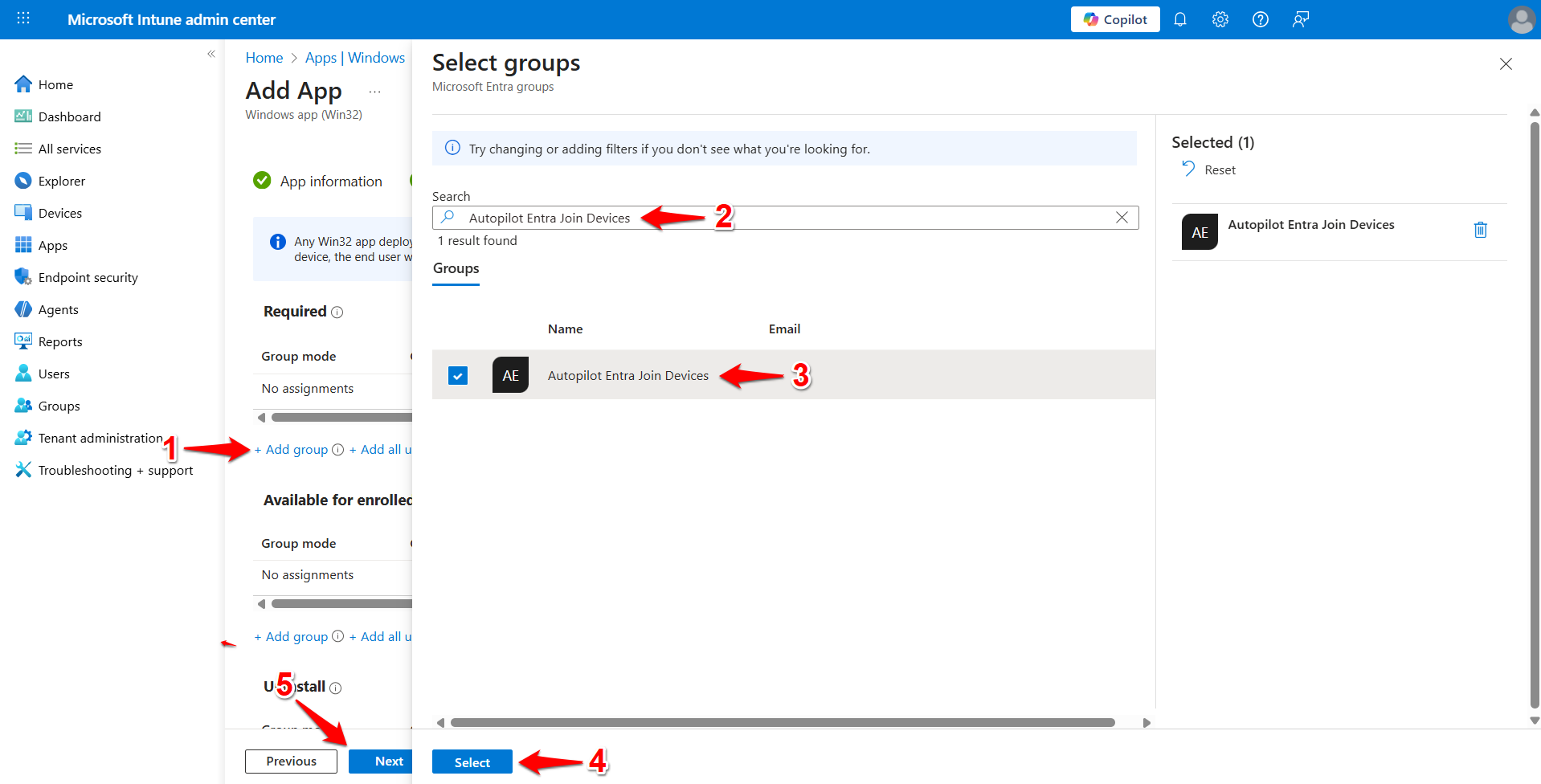Screen dimensions: 1541x784
Task: Open the Settings gear in the header
Action: (1220, 19)
